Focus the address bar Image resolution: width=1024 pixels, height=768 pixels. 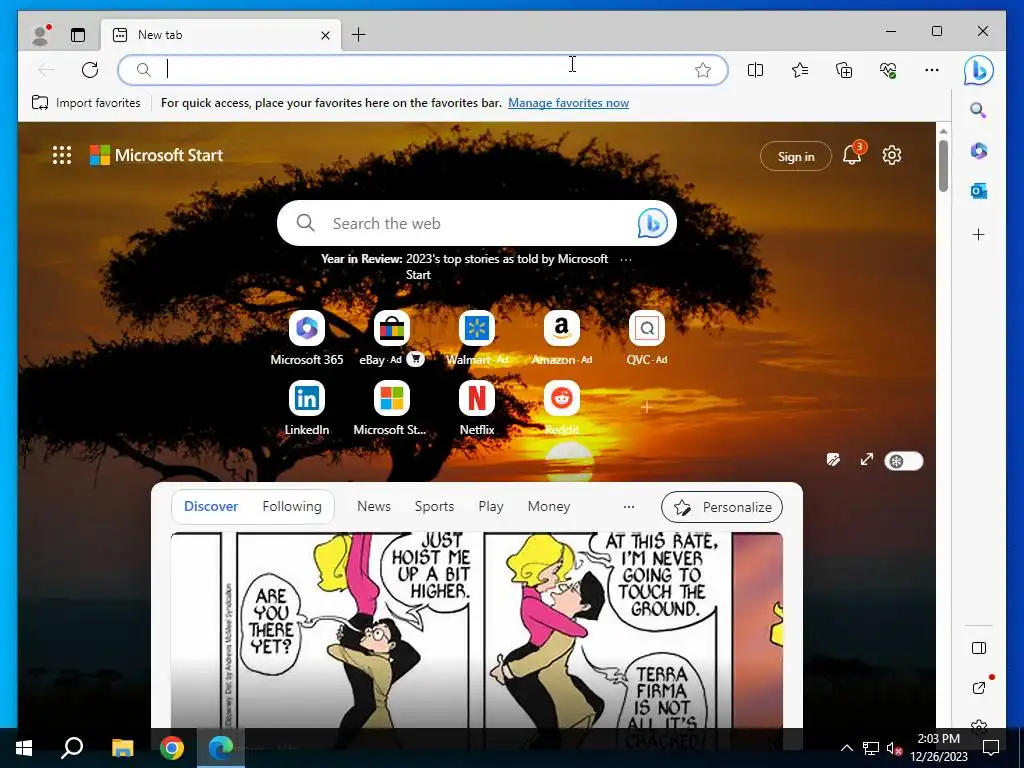pyautogui.click(x=423, y=70)
